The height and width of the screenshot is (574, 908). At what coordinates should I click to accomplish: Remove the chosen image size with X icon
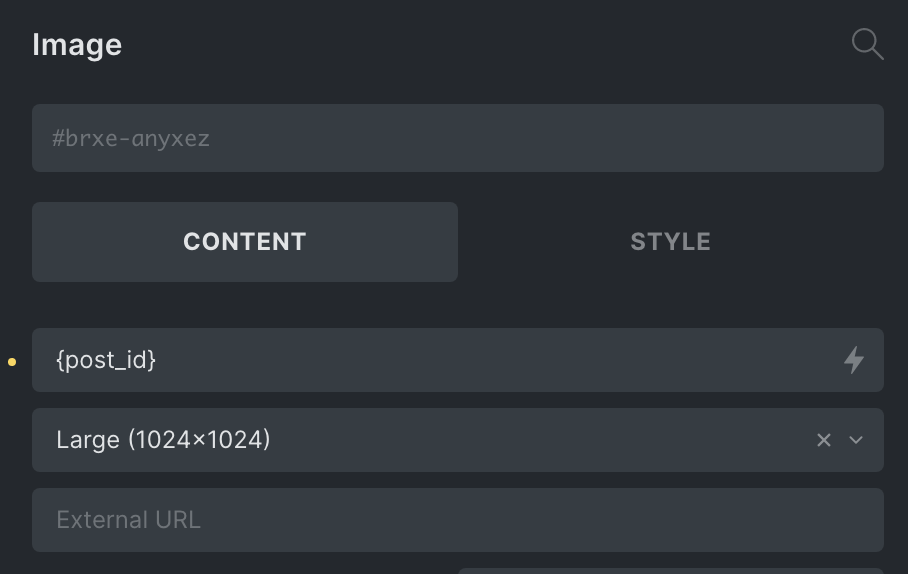[823, 440]
